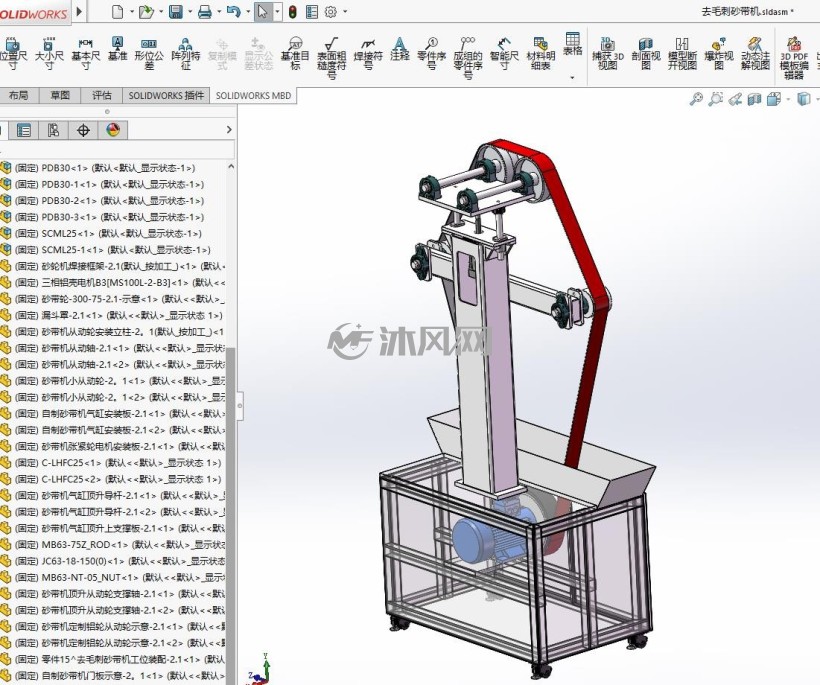Expand the manager tabs with the right chevron
Image resolution: width=820 pixels, height=685 pixels.
tap(229, 130)
